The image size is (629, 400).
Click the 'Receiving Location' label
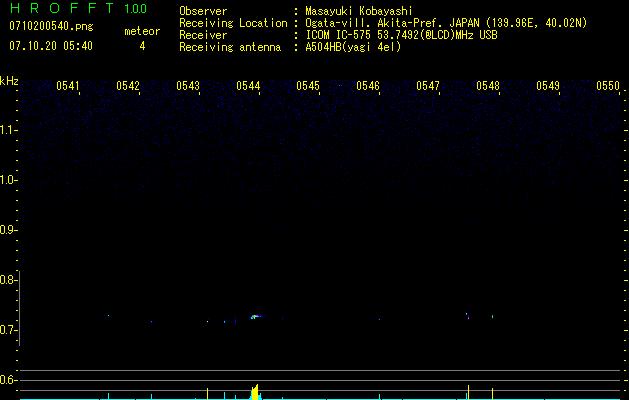click(233, 23)
